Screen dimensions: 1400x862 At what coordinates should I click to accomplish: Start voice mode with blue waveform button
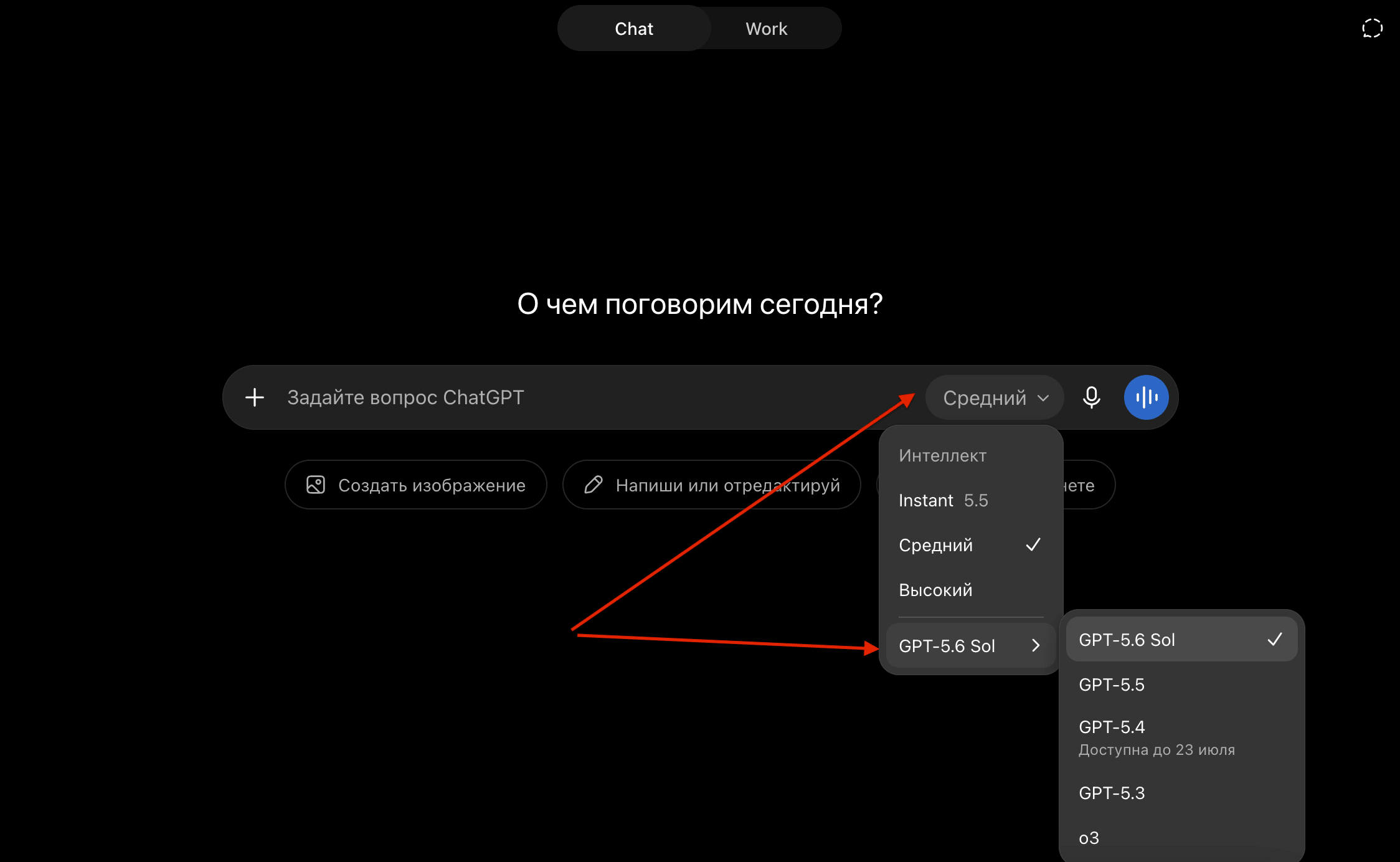click(x=1146, y=397)
